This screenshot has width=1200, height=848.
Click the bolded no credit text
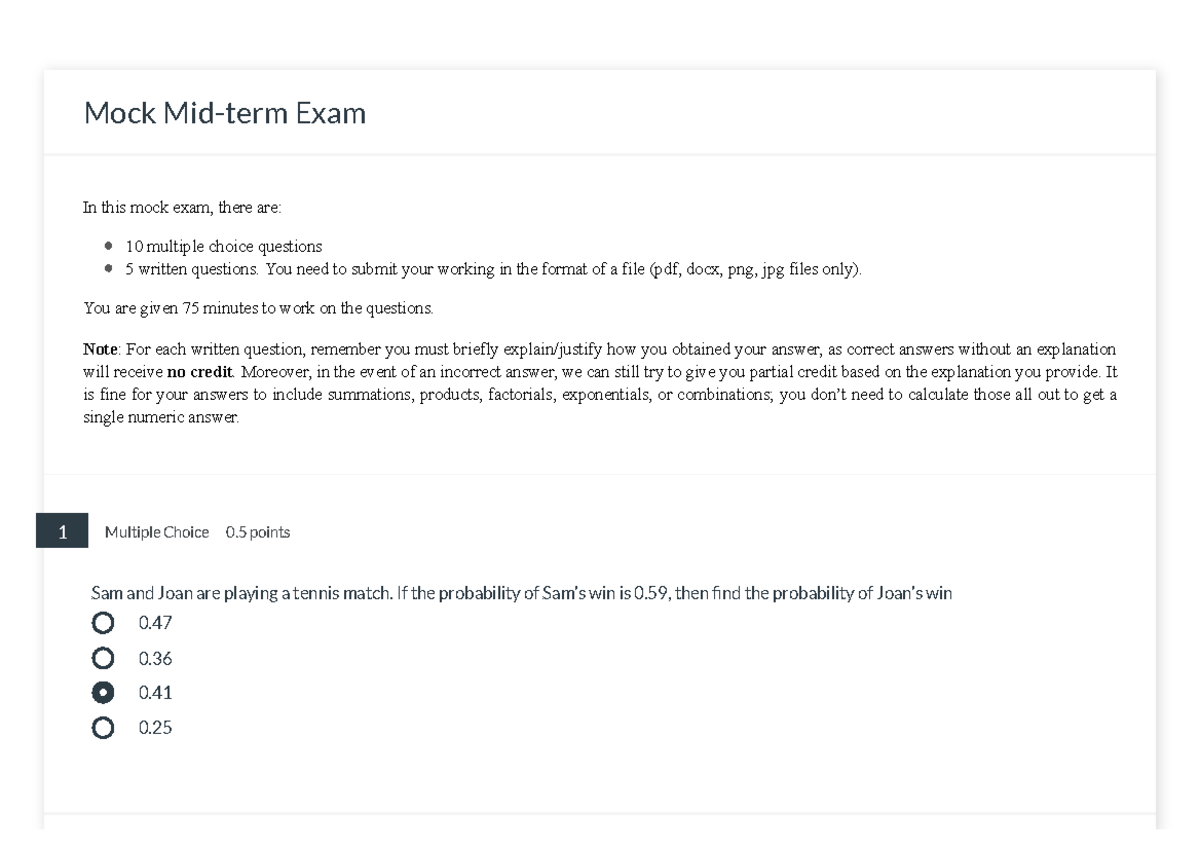point(197,370)
